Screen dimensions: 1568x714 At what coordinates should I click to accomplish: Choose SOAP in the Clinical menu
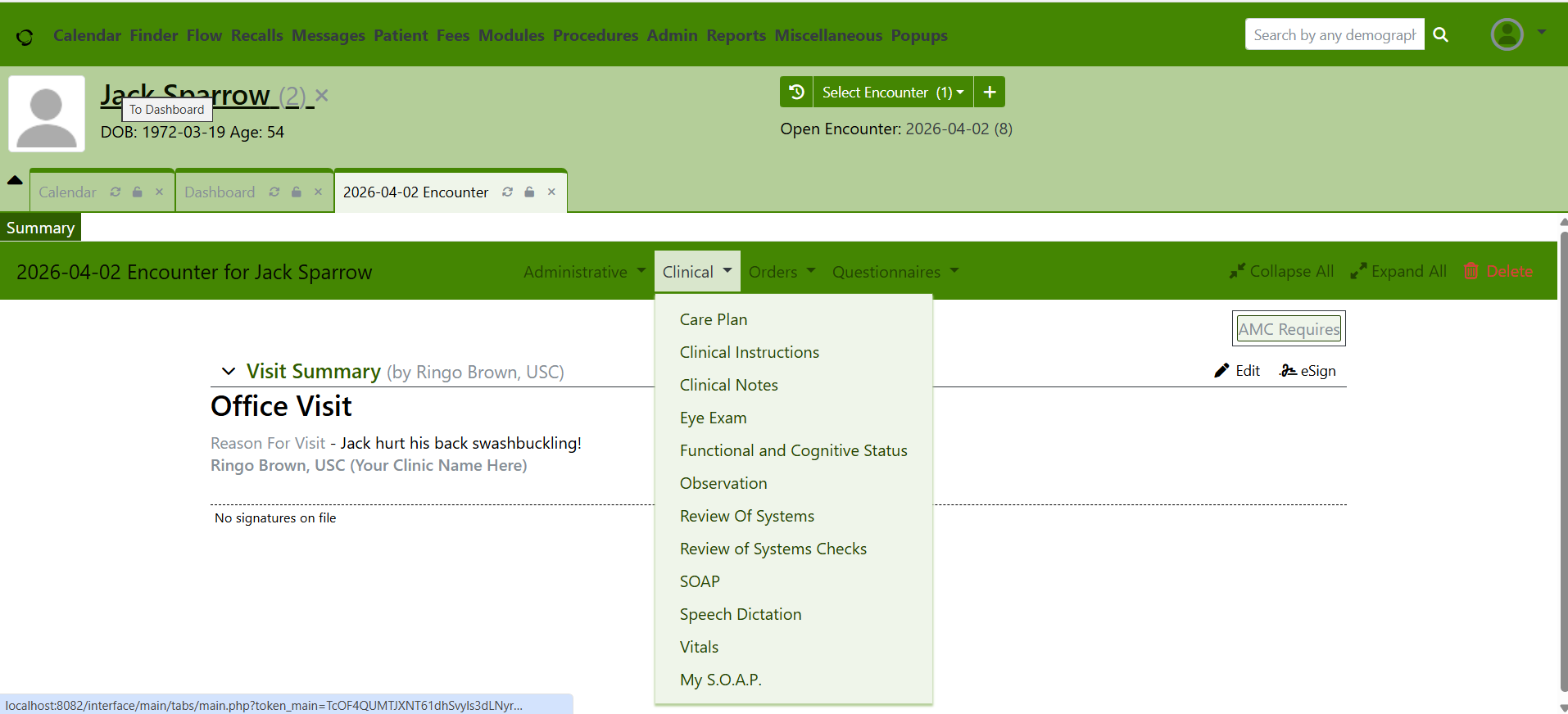click(700, 581)
